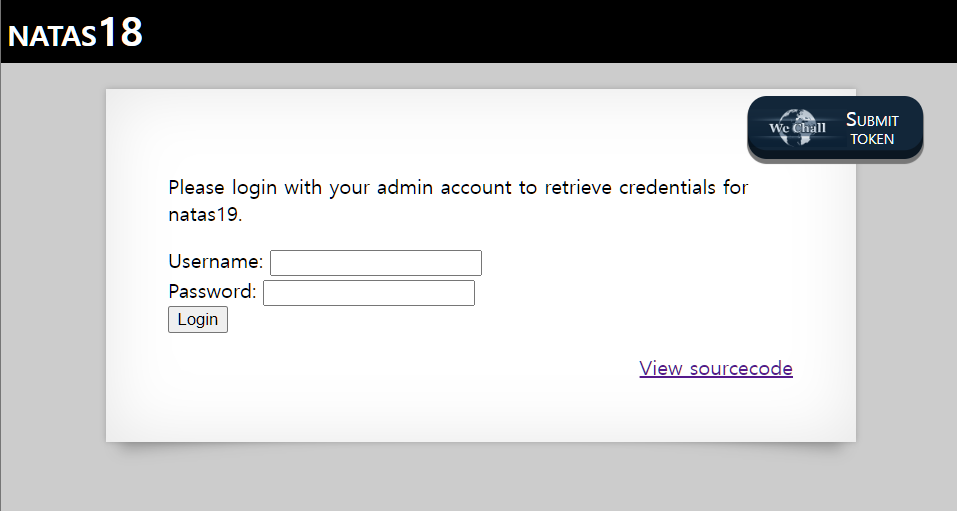Open the View sourcecode link
Viewport: 957px width, 511px height.
[x=716, y=368]
